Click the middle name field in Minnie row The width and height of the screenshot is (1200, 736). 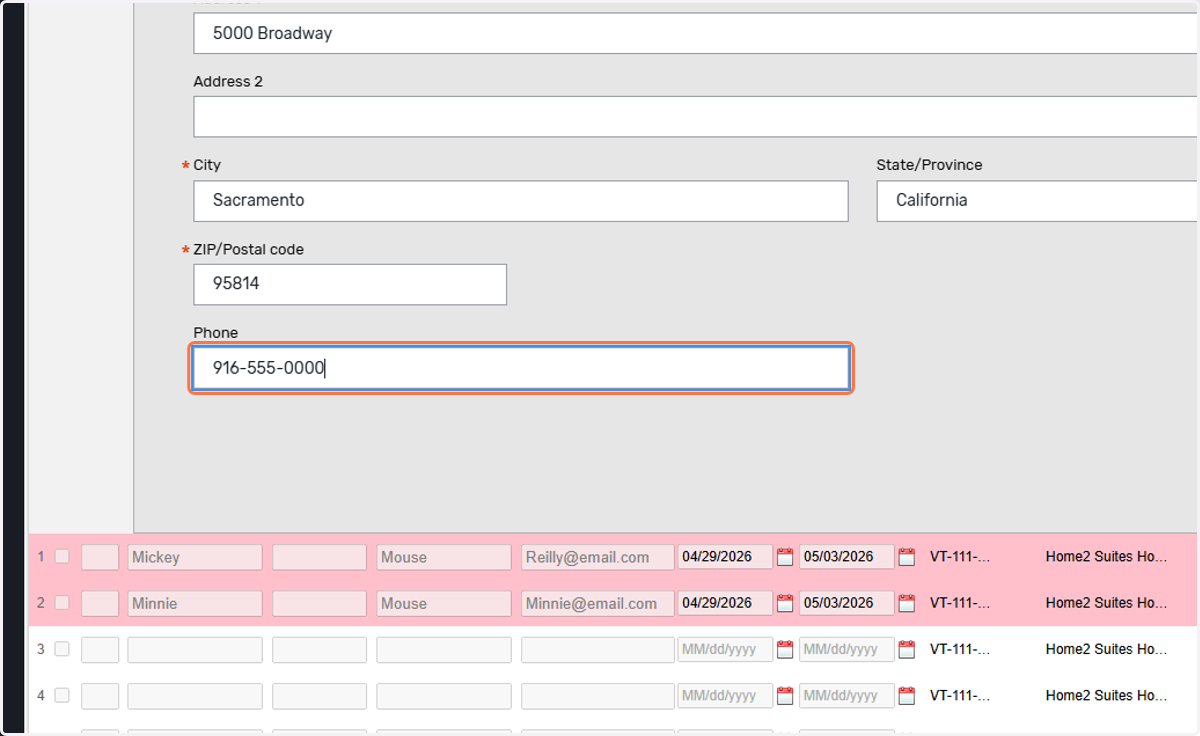pos(319,603)
